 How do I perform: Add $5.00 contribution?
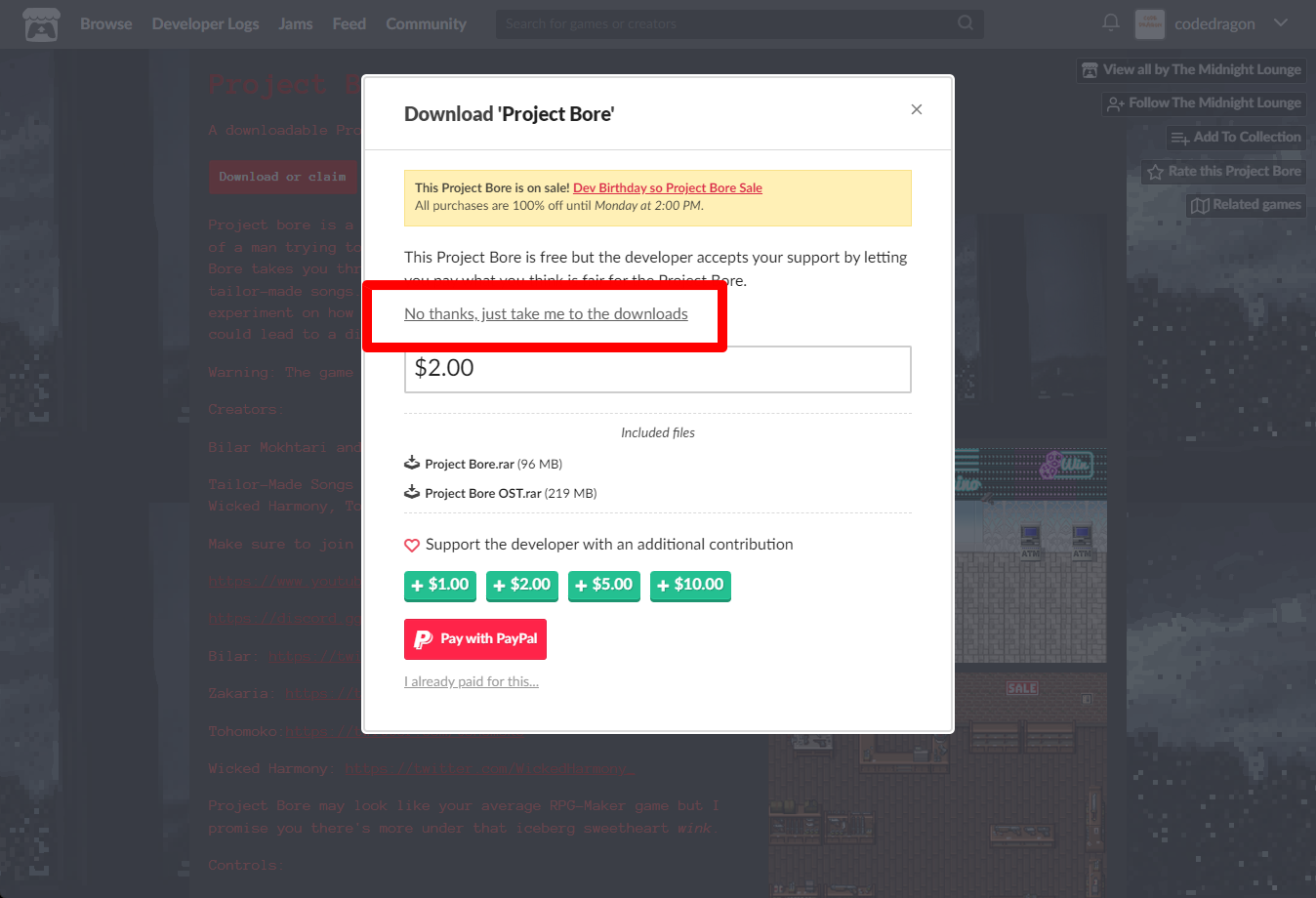[604, 586]
